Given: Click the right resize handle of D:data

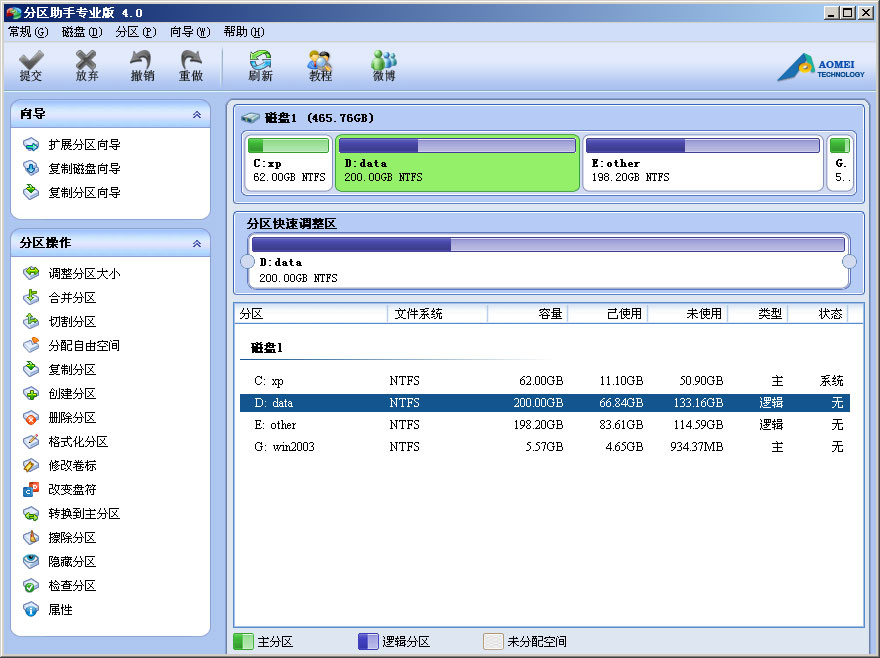Looking at the screenshot, I should 850,261.
